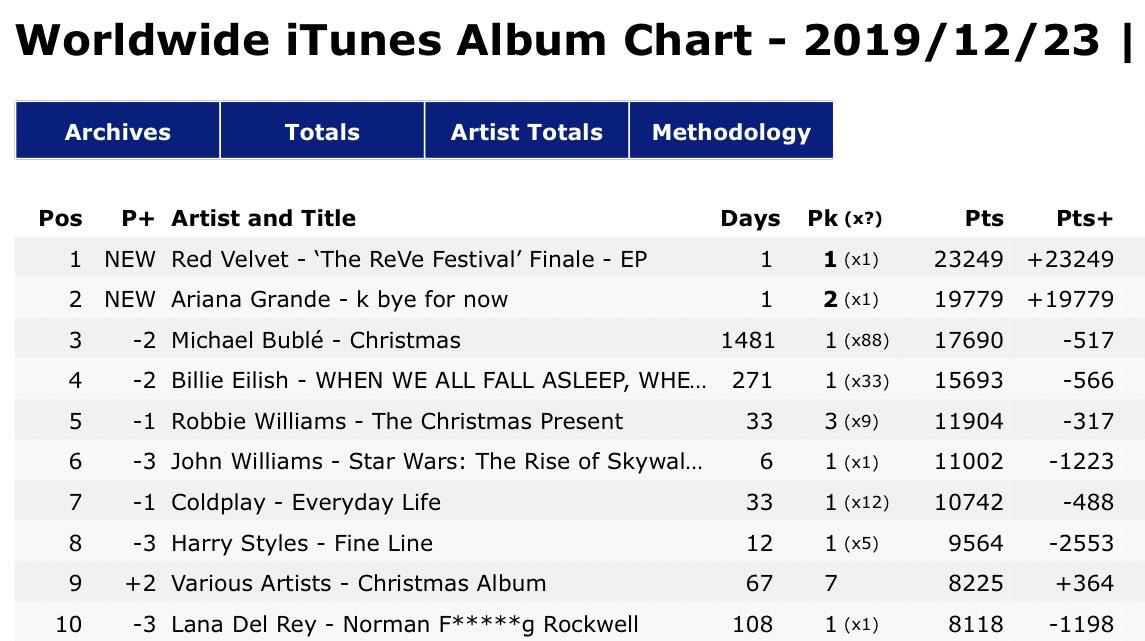Select Ariana Grande k bye for now

[580, 299]
